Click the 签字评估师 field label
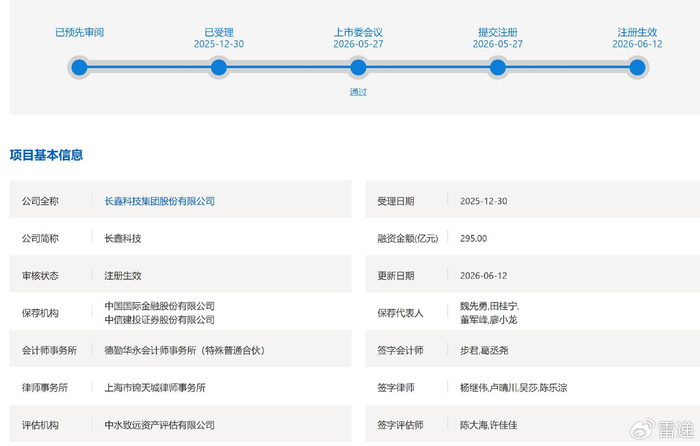The height and width of the screenshot is (446, 700). pyautogui.click(x=400, y=425)
